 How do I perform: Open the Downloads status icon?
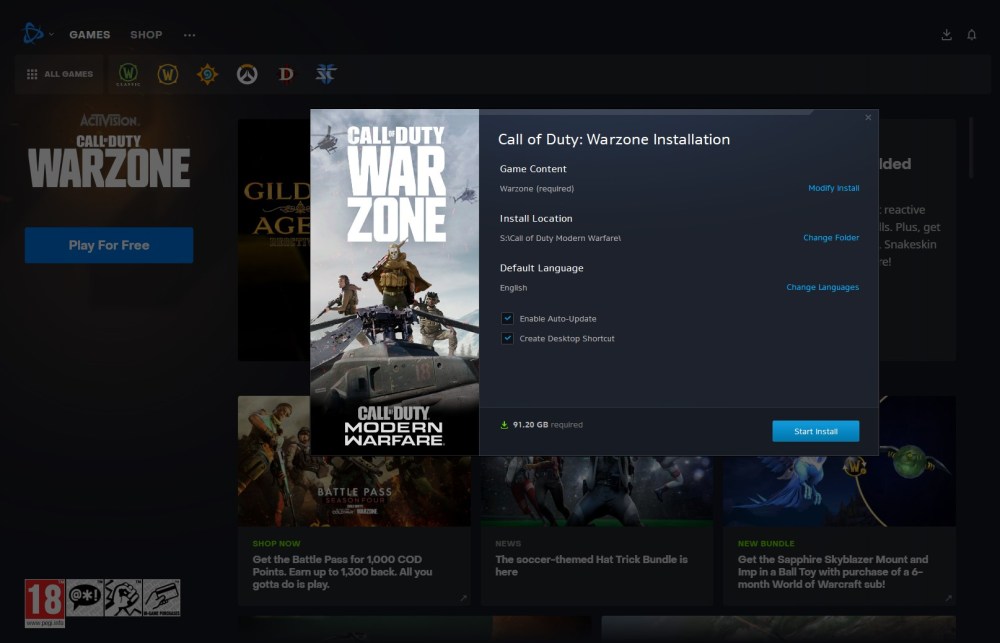click(x=946, y=34)
